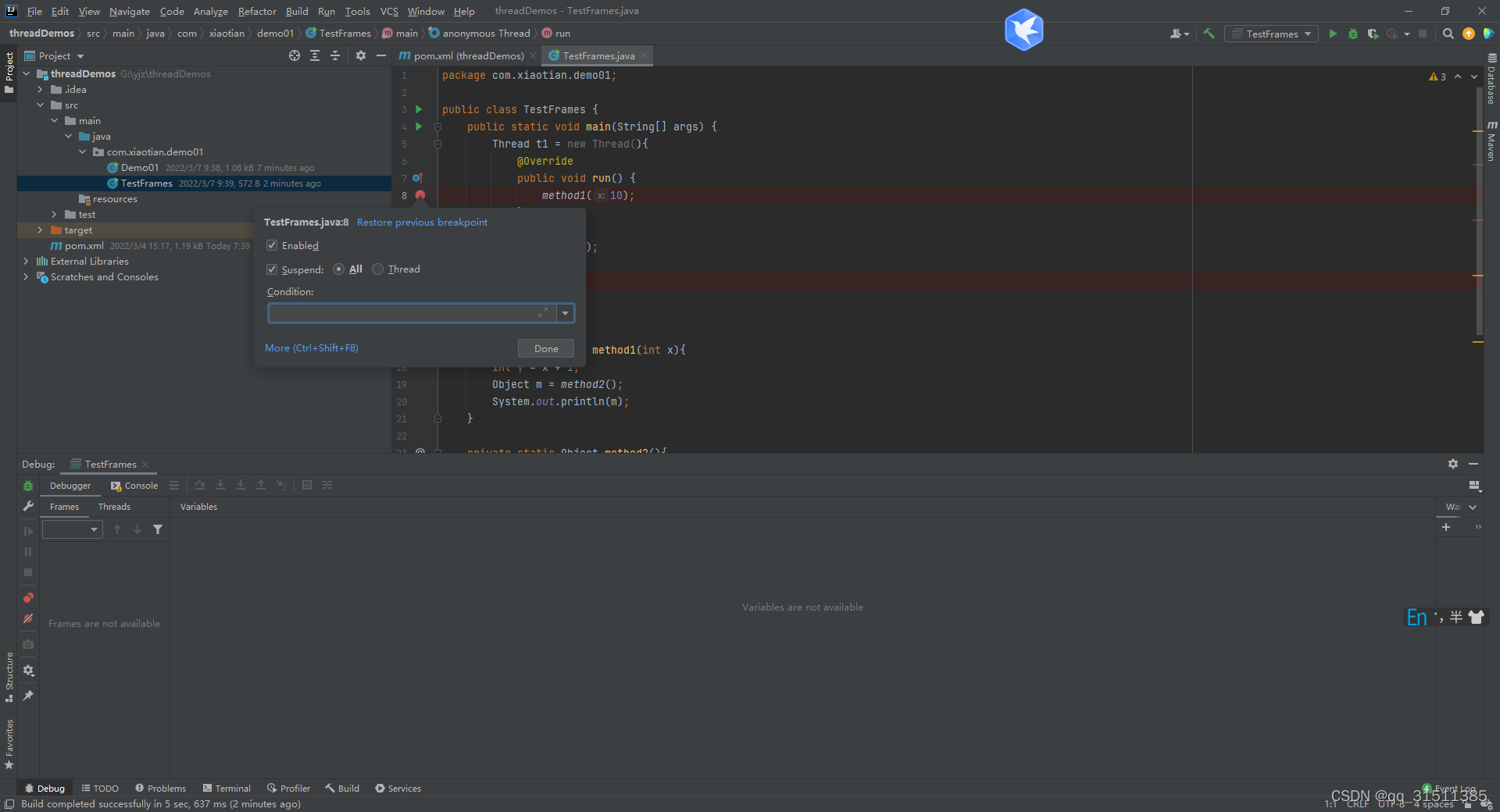
Task: Open Debug panel settings gear
Action: pos(1452,464)
